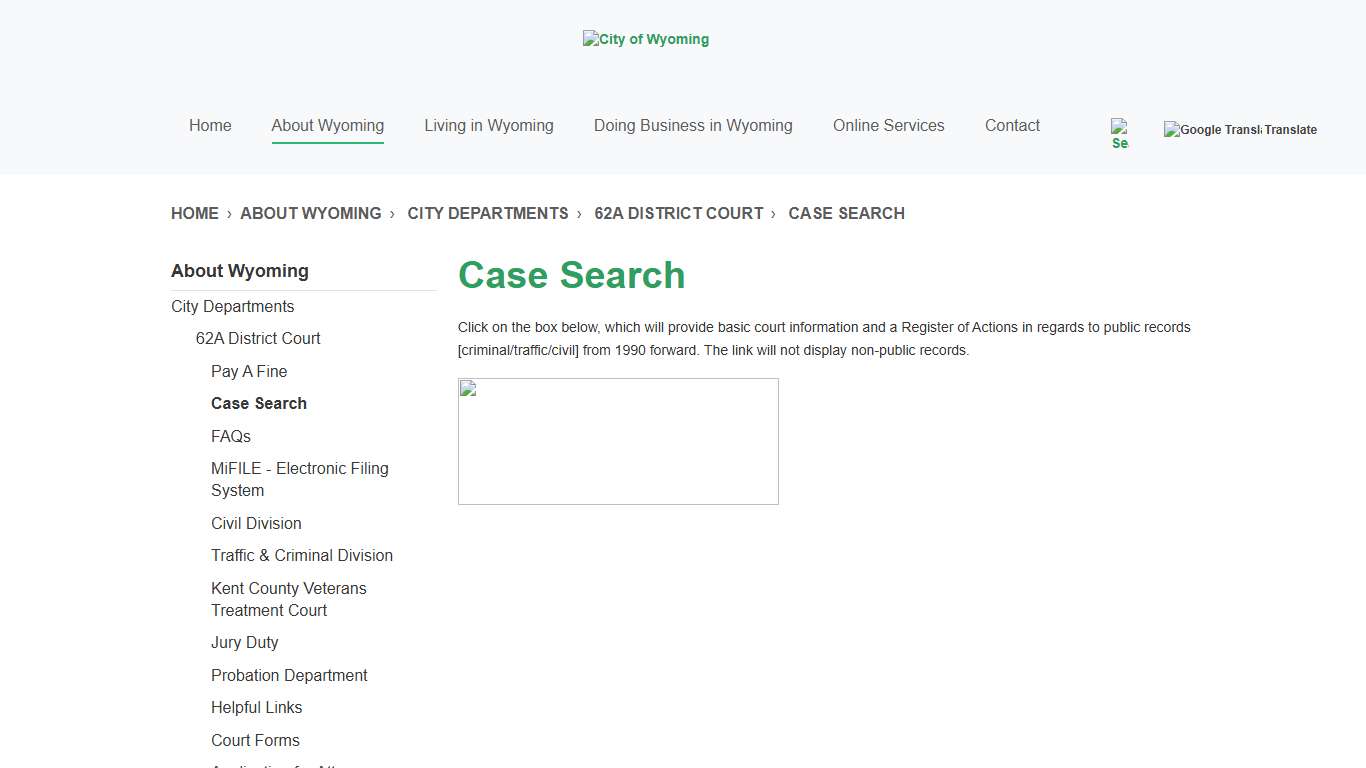Click CITY DEPARTMENTS in the breadcrumb

pyautogui.click(x=488, y=213)
